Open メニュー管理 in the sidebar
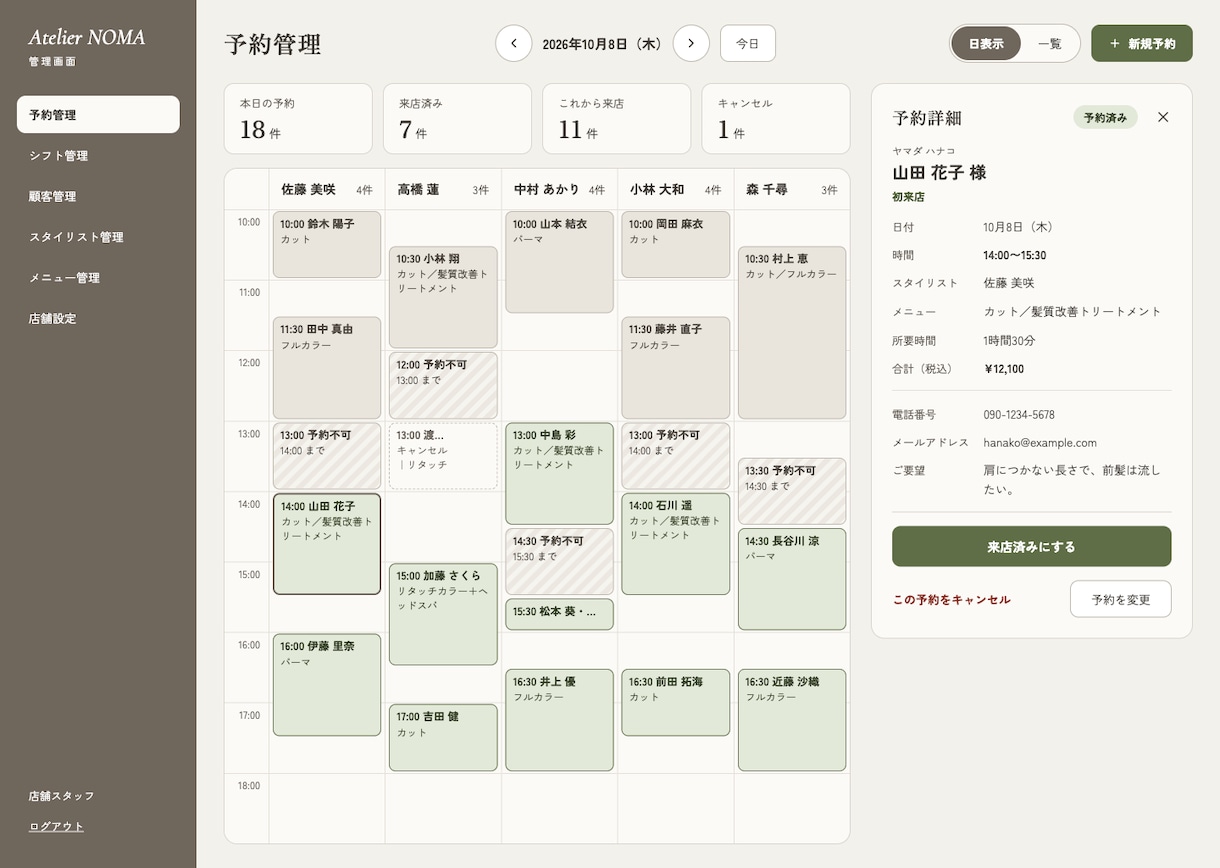This screenshot has width=1220, height=868. tap(98, 278)
